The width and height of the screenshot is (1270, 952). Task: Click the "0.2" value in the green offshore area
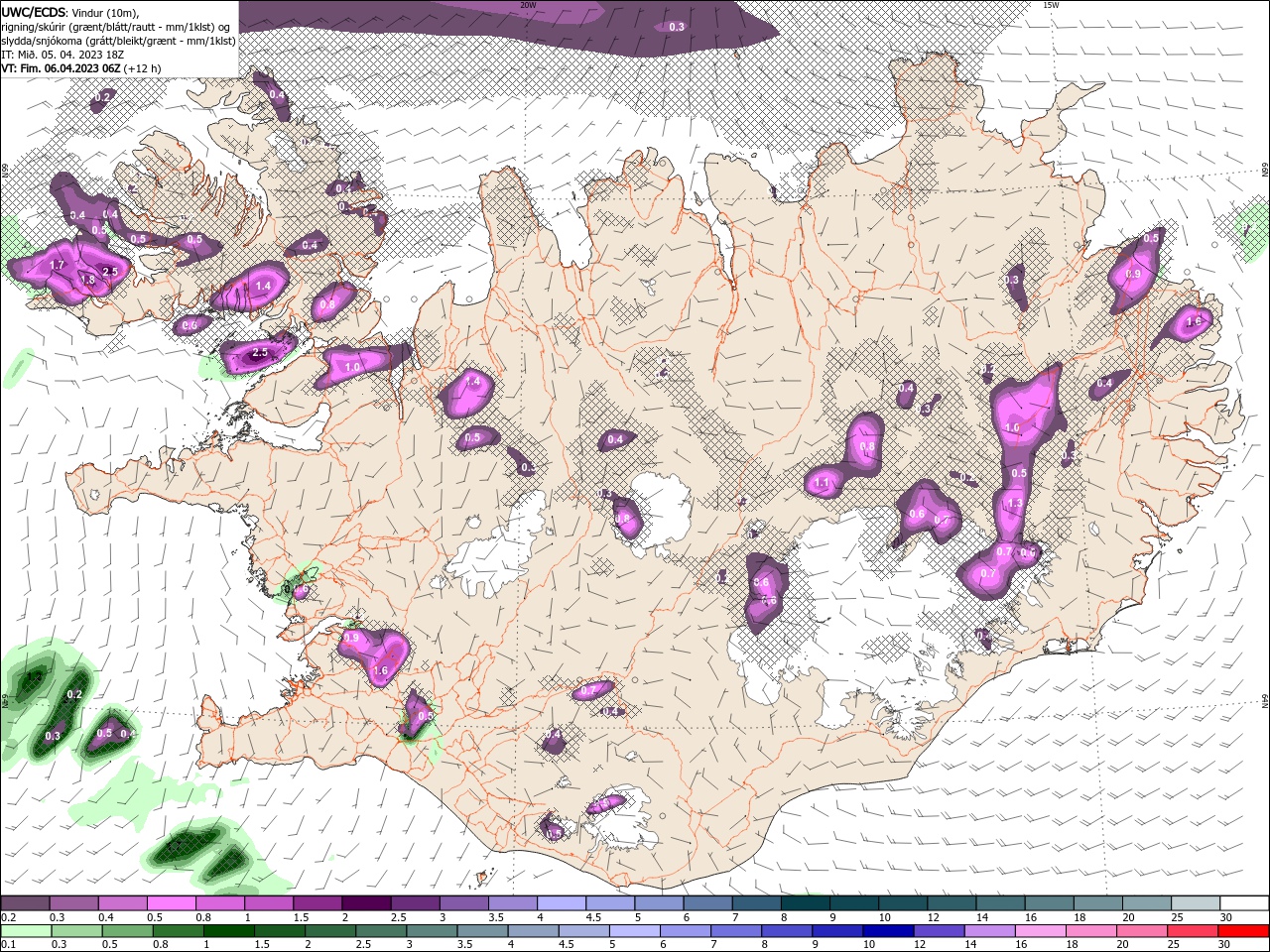tap(74, 695)
